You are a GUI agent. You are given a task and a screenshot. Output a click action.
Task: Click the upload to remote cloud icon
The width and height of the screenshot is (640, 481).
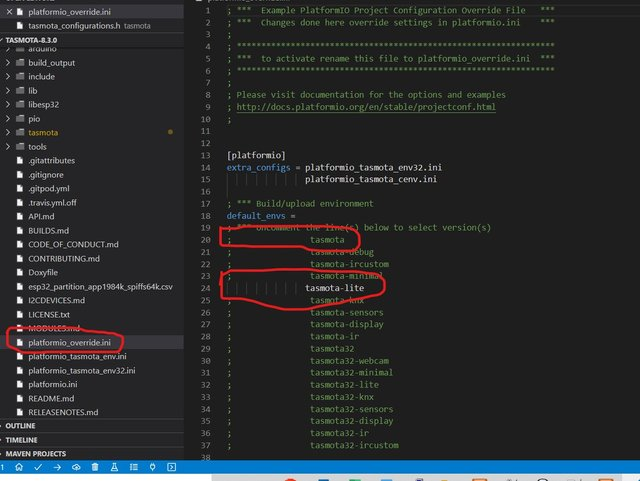click(76, 467)
